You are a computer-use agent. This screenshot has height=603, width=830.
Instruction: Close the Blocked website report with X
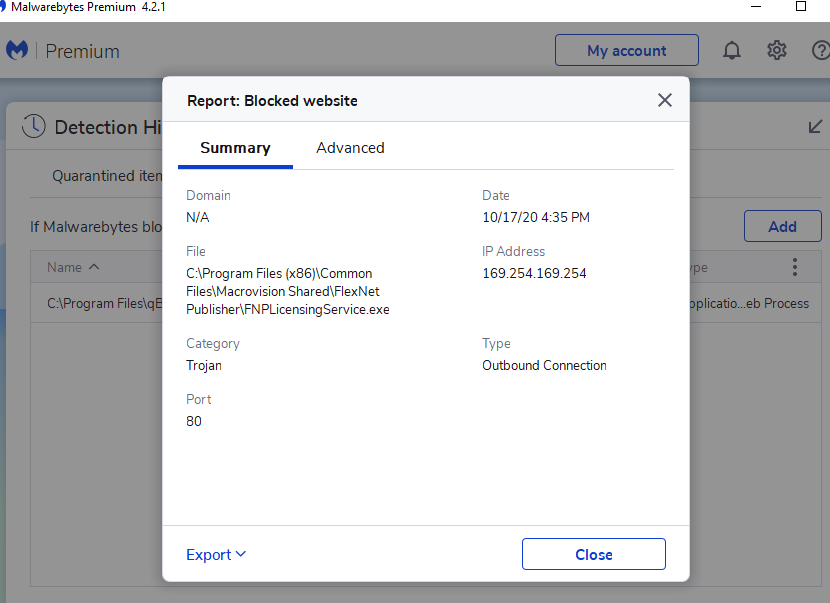665,100
